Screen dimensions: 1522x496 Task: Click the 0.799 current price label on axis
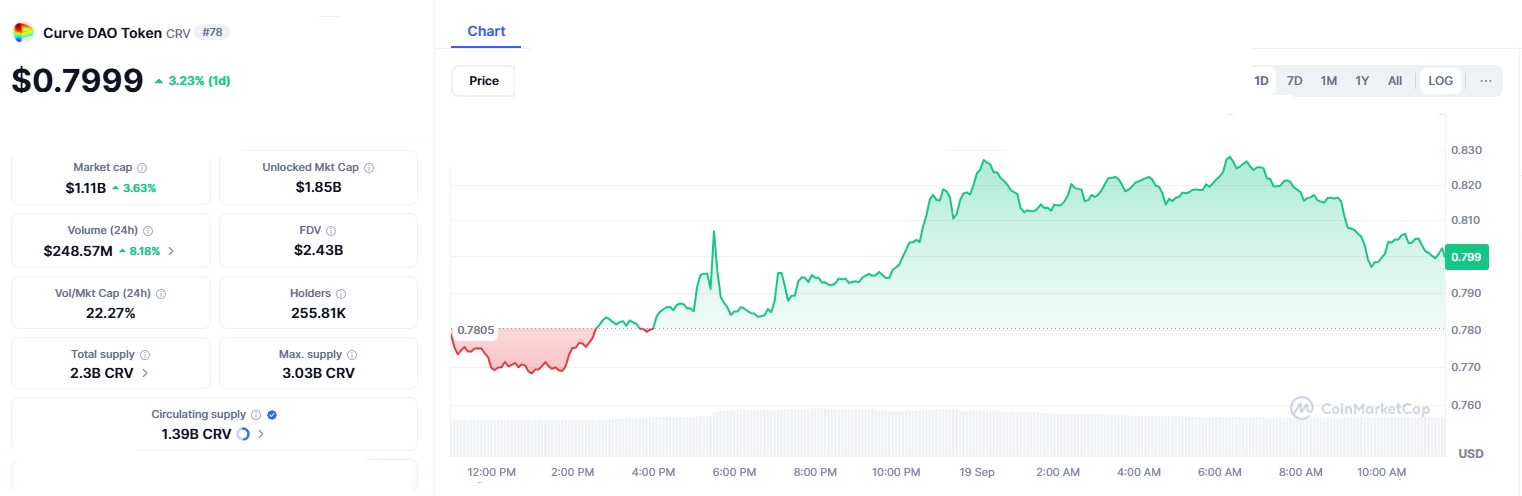pos(1468,257)
